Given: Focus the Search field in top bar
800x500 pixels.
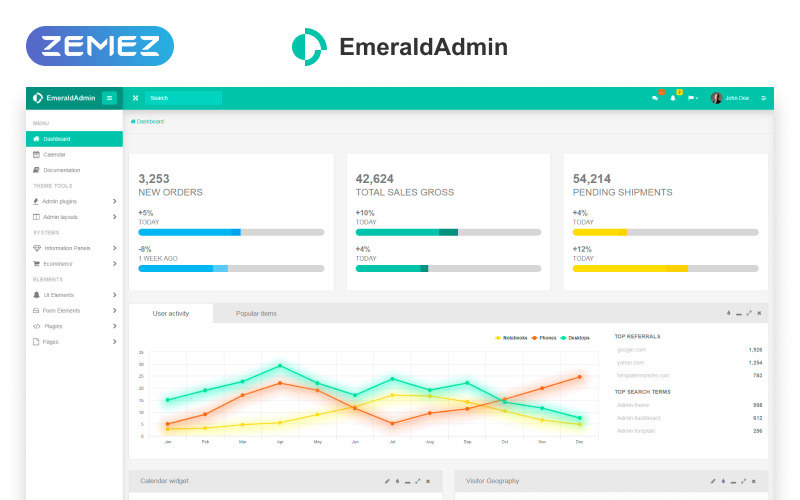Looking at the screenshot, I should [x=183, y=98].
